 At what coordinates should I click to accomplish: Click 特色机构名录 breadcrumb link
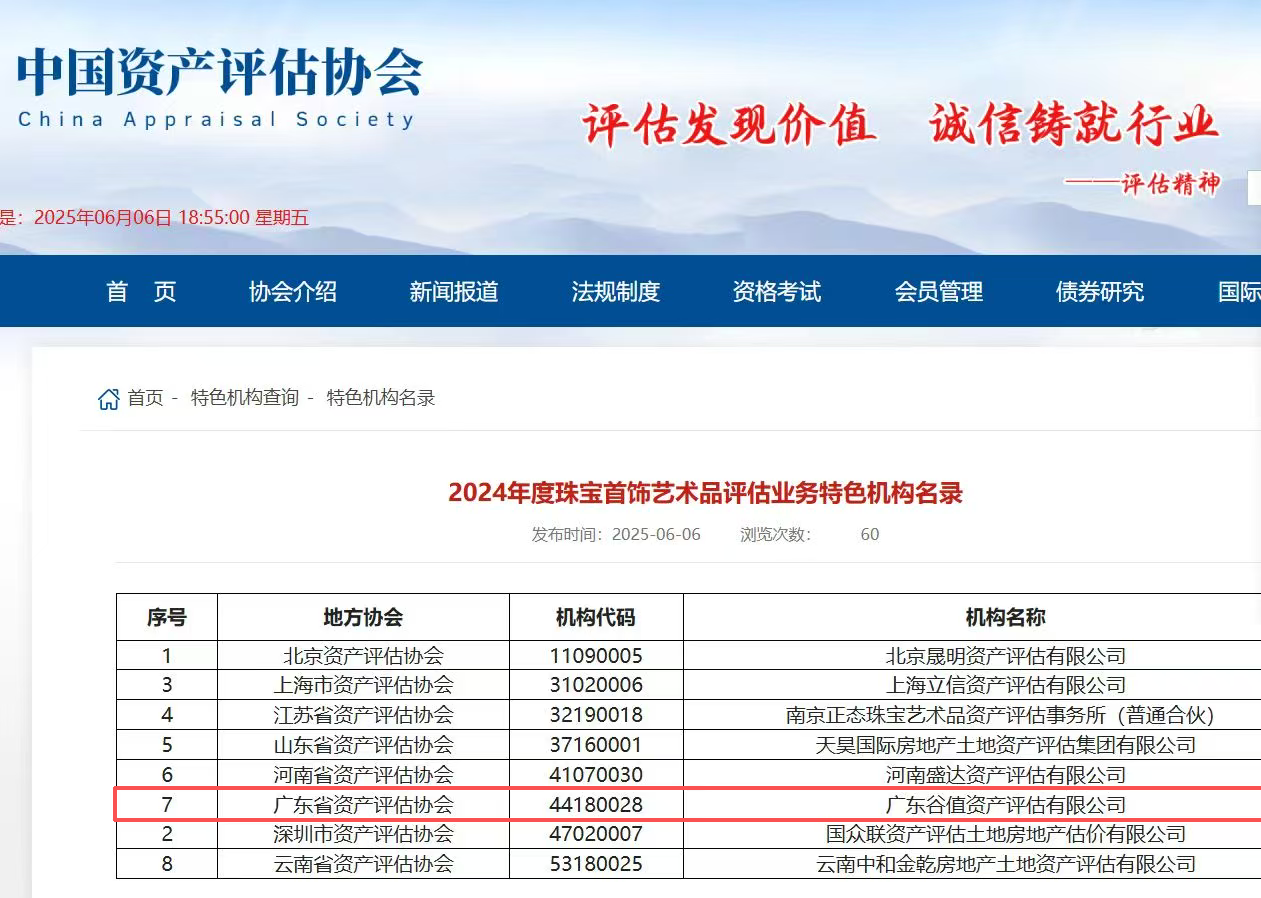[381, 398]
